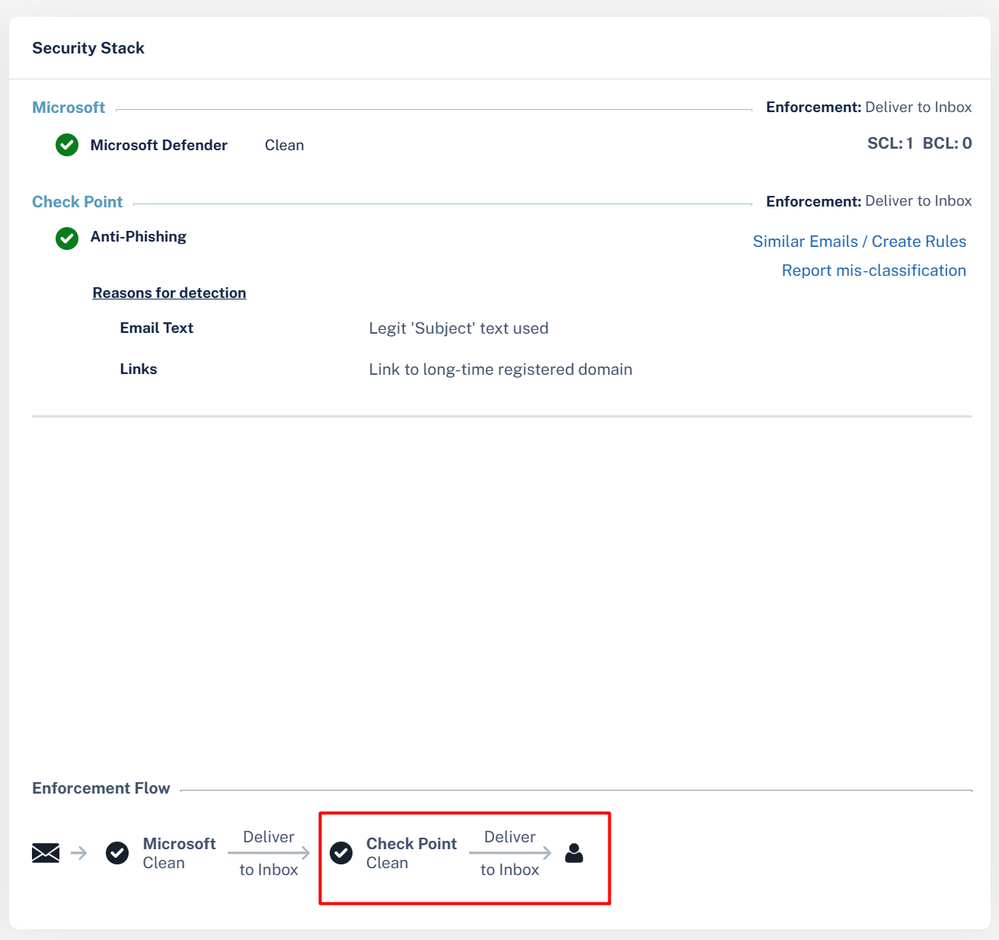
Task: Select the Microsoft section heading
Action: [x=68, y=107]
